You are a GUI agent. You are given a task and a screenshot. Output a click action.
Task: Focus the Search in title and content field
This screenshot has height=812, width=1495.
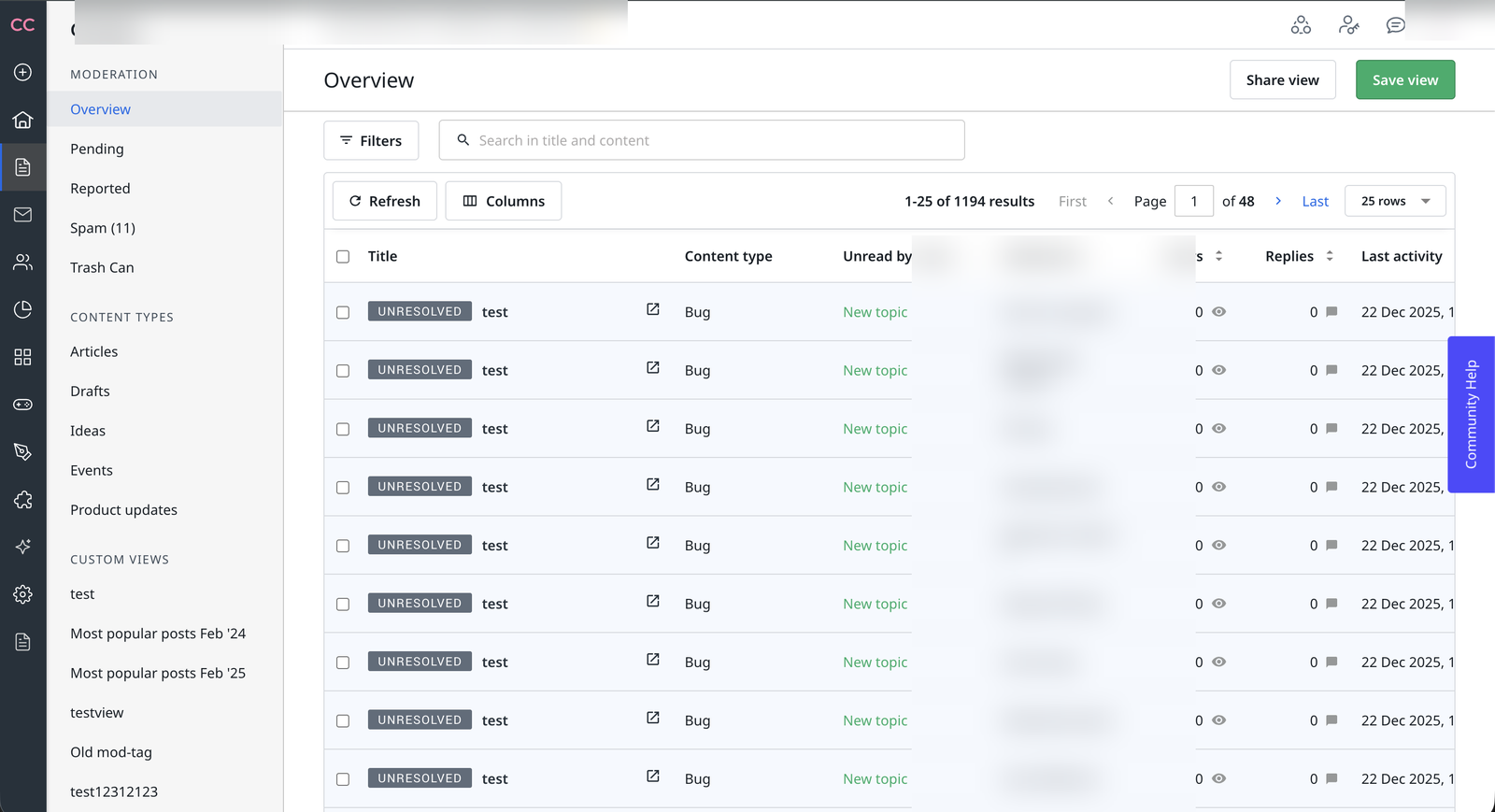point(702,140)
